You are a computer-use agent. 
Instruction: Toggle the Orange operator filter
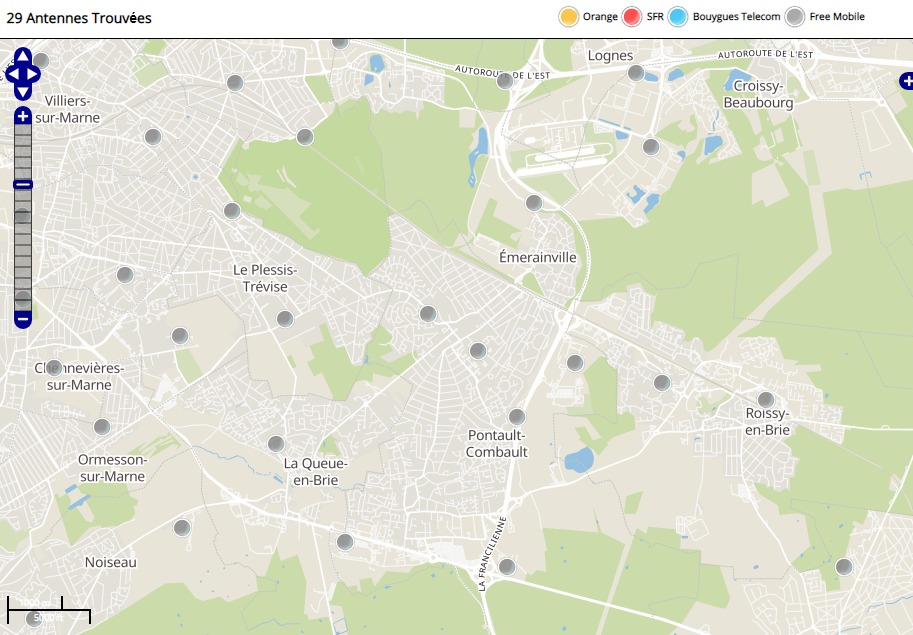[x=568, y=17]
